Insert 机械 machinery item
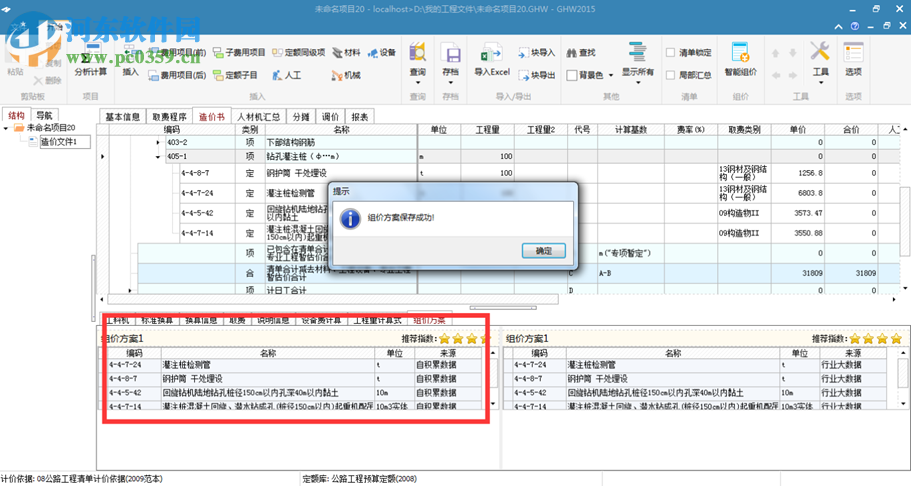The height and width of the screenshot is (486, 911). (x=346, y=75)
